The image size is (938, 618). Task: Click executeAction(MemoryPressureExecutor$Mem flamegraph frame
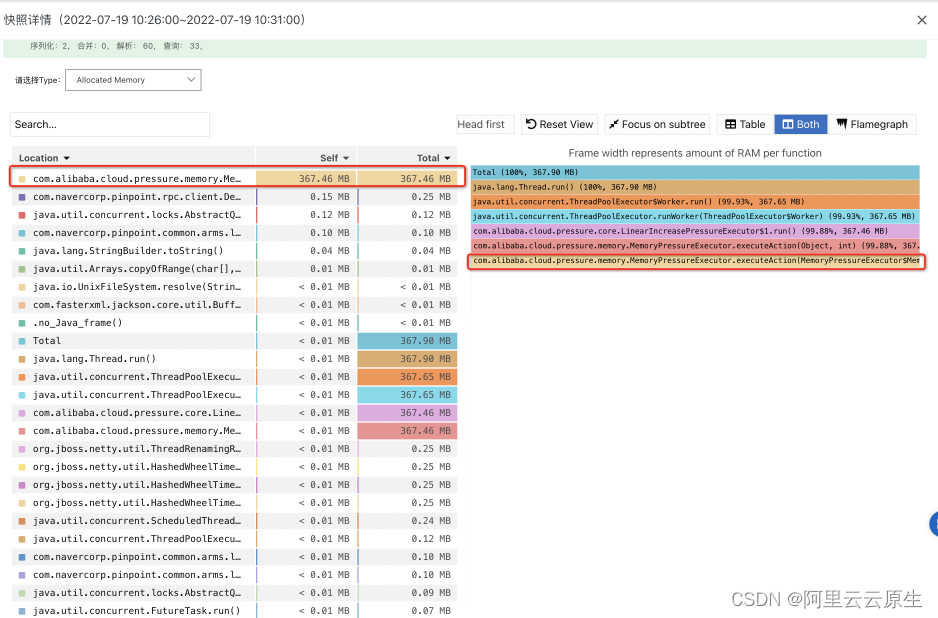(x=695, y=261)
